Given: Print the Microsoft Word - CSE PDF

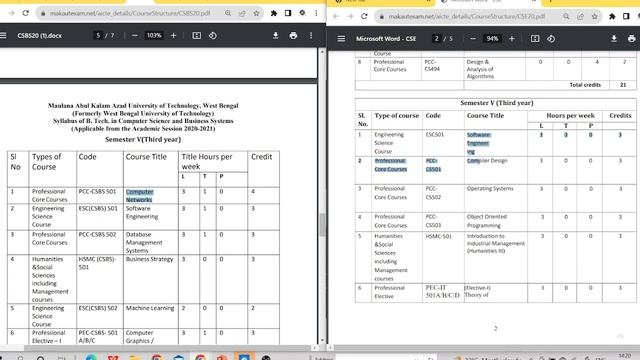Looking at the screenshot, I should click(631, 39).
